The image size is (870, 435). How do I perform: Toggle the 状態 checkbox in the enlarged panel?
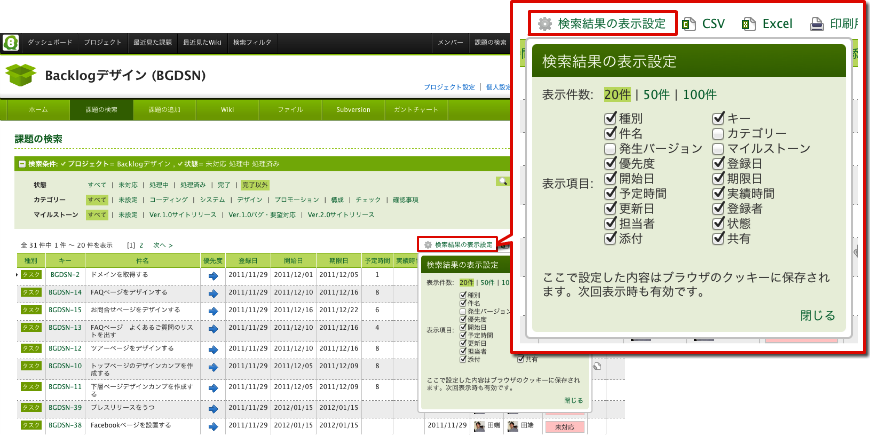click(x=718, y=223)
